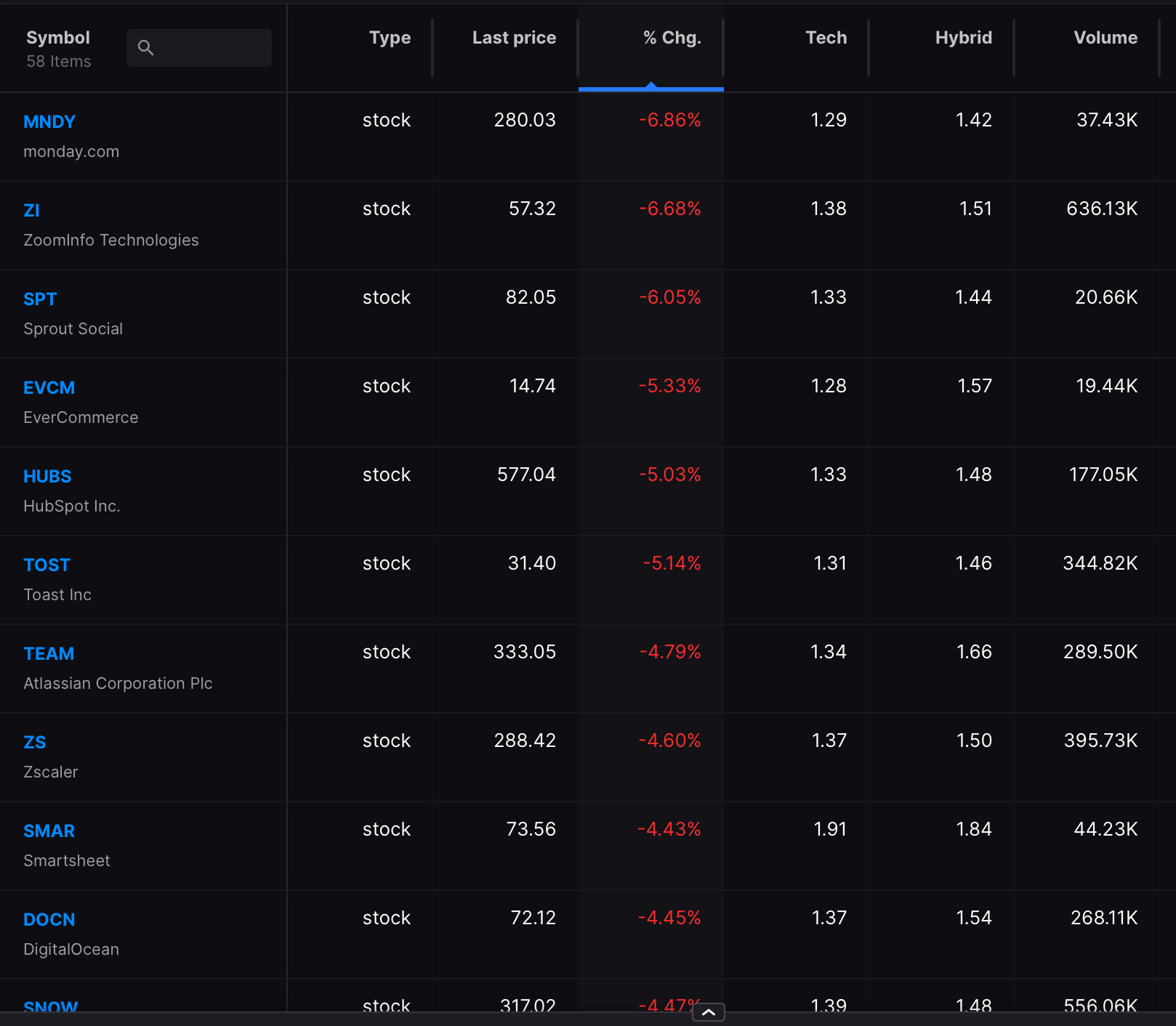This screenshot has width=1176, height=1026.
Task: Select HubSpot Inc. company name
Action: [x=71, y=506]
